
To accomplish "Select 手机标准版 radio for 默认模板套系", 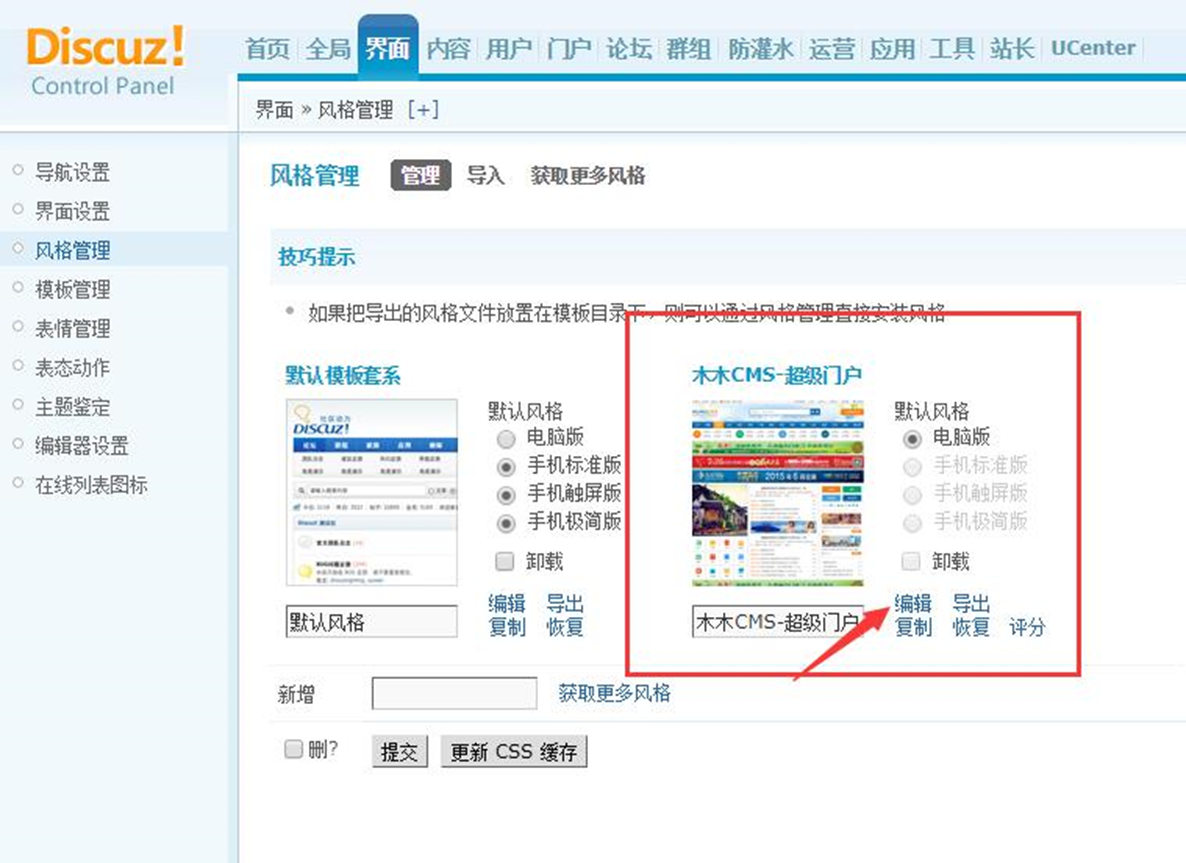I will pos(506,467).
